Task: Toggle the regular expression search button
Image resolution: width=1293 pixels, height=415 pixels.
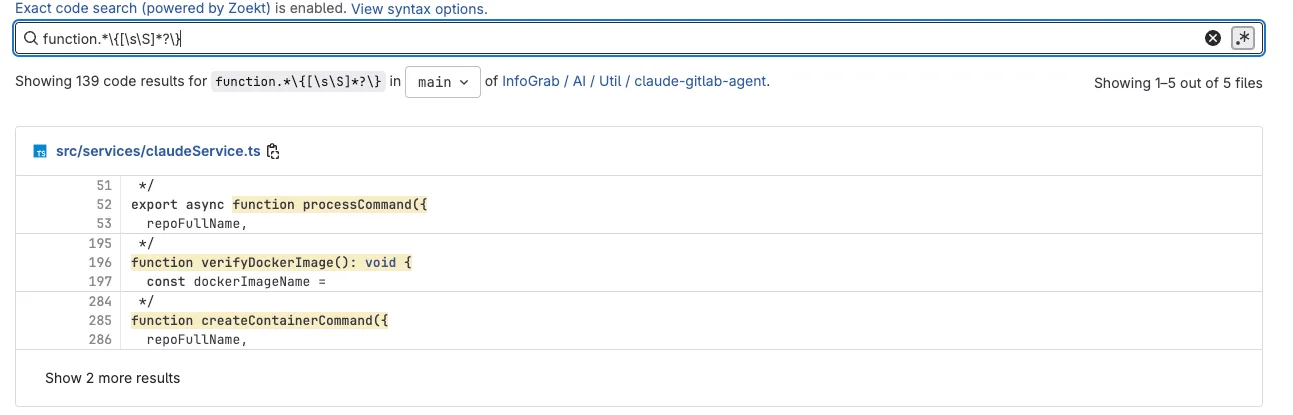Action: [1243, 38]
